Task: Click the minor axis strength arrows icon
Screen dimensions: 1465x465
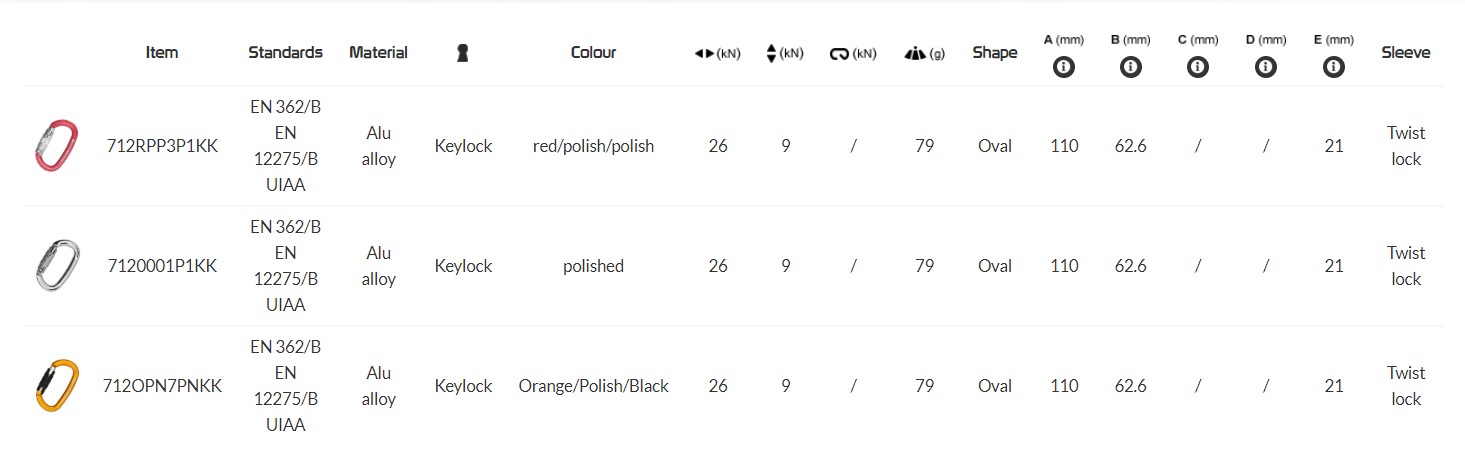Action: point(771,54)
